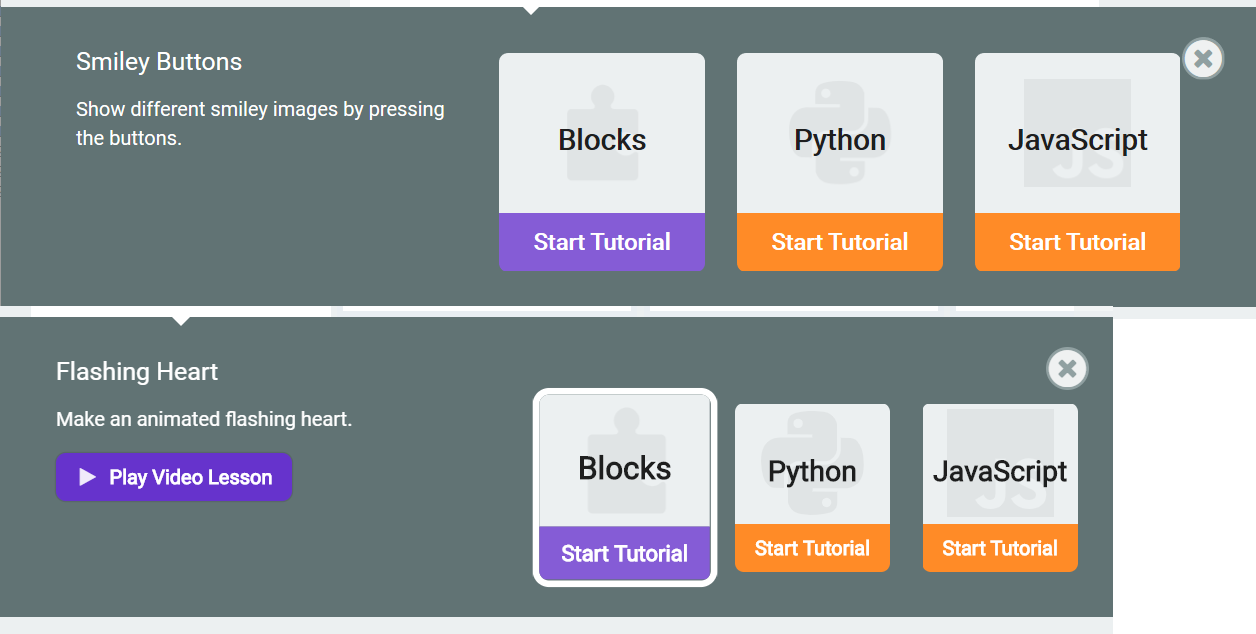Play the Flashing Heart video lesson

pyautogui.click(x=174, y=477)
